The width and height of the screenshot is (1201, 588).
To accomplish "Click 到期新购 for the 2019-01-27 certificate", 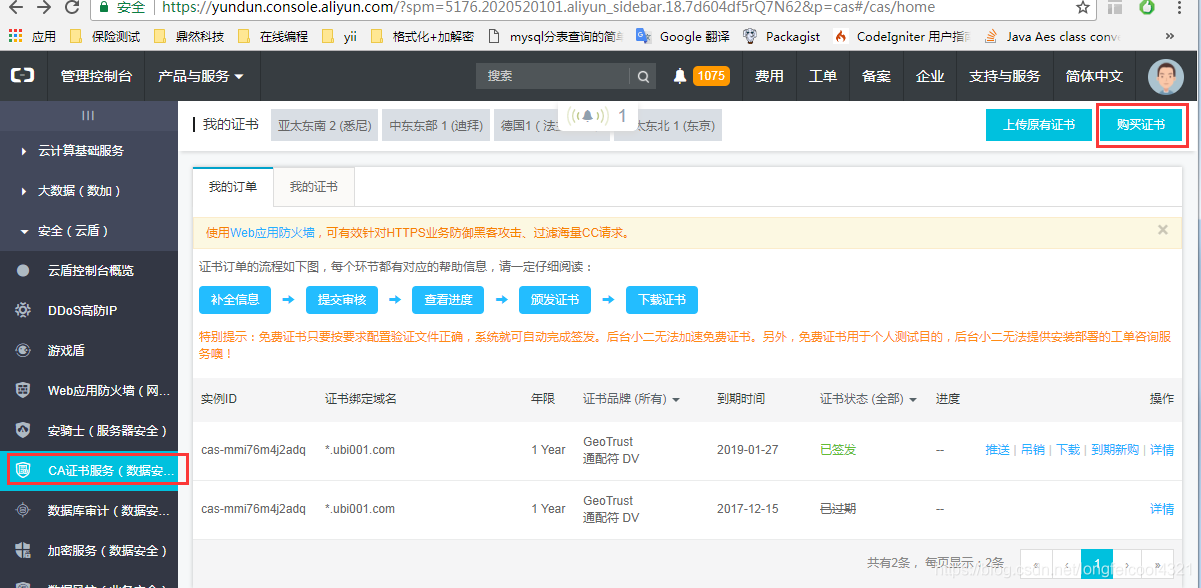I will coord(1115,450).
